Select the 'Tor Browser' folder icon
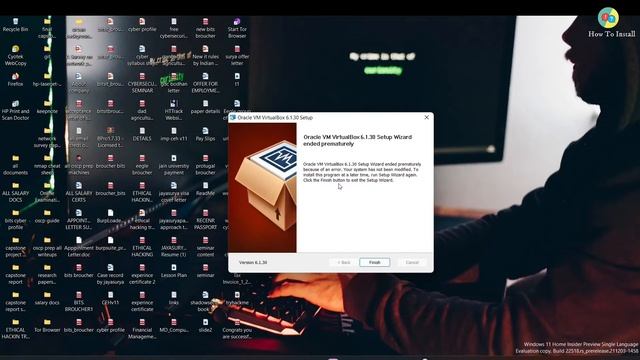 pos(47,325)
